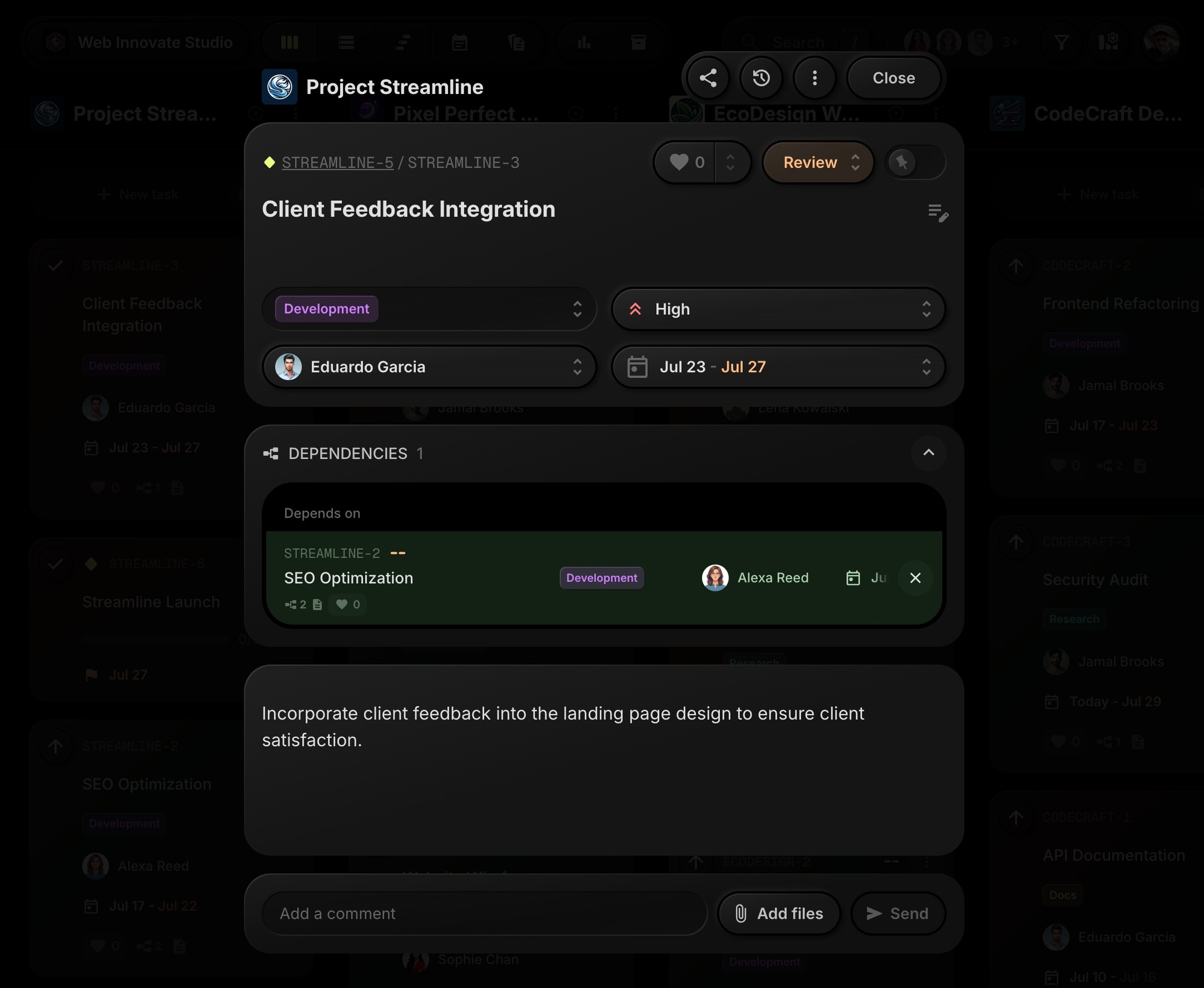Click heart icon in SEO Optimization row

click(x=341, y=604)
